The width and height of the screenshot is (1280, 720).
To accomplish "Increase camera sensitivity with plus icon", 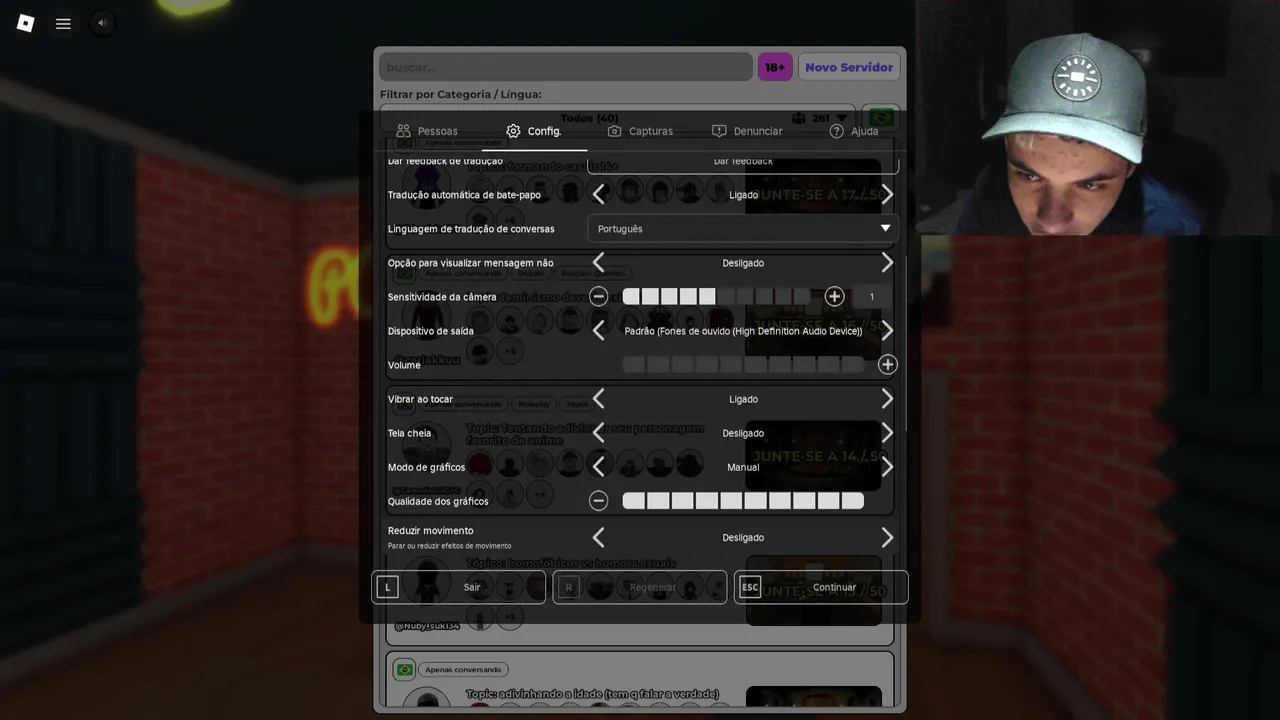I will point(834,296).
